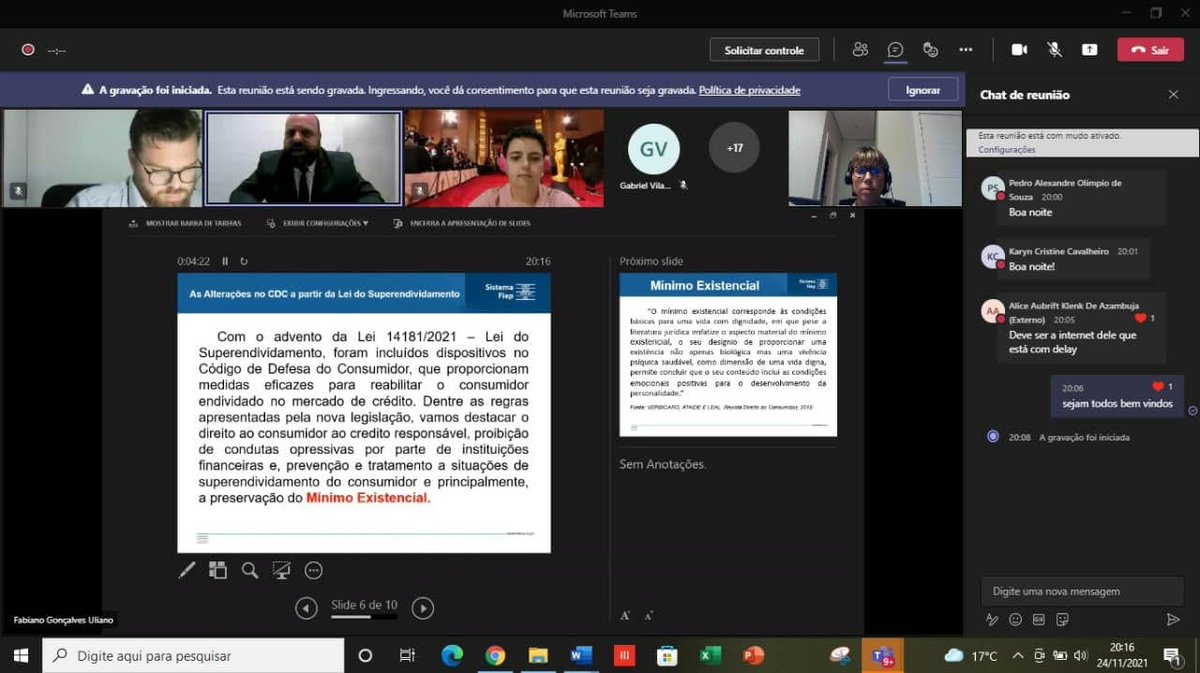Open the sticker picker in chat
Screen dimensions: 1200x673
tap(1062, 620)
